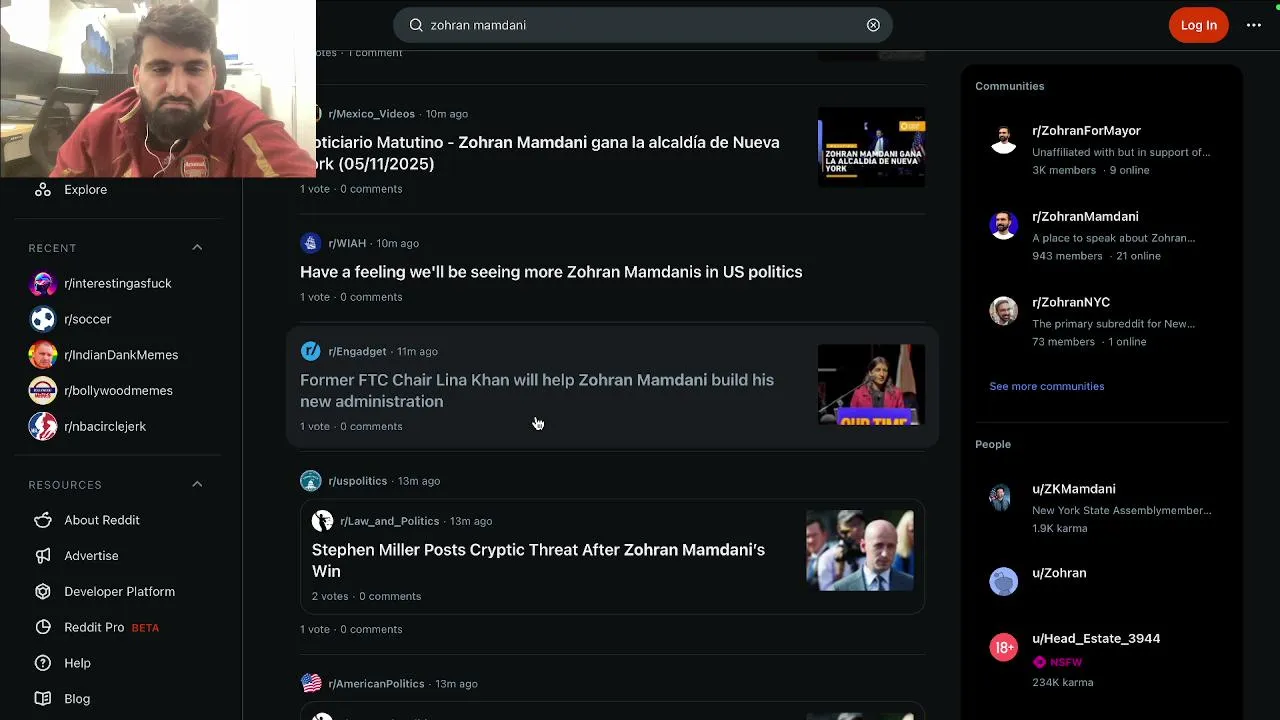Click the Lina Khan post thumbnail
This screenshot has width=1280, height=720.
(871, 385)
